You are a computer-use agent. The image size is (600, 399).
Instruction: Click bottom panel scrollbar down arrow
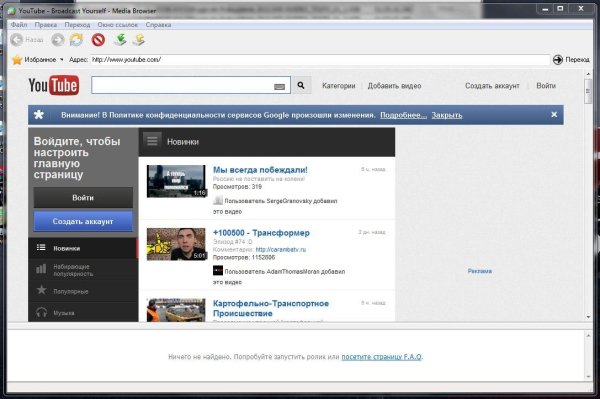(x=589, y=376)
